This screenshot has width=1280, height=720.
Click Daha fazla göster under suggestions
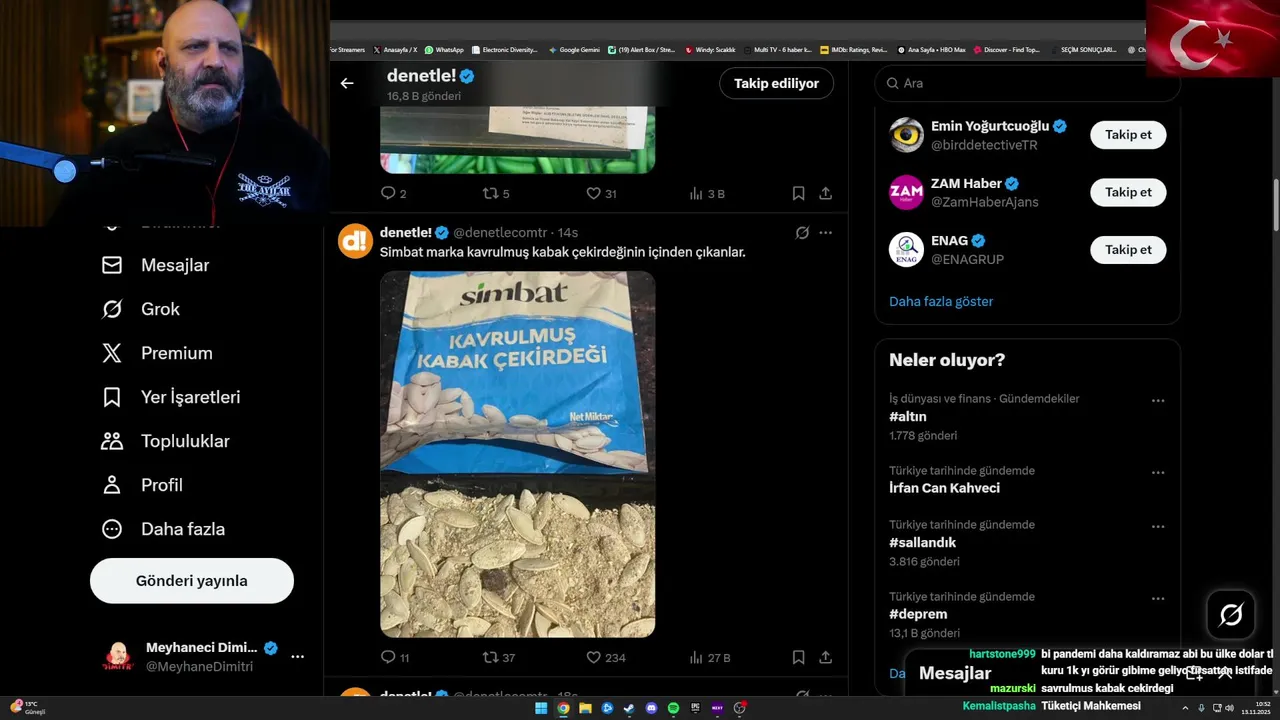[941, 301]
